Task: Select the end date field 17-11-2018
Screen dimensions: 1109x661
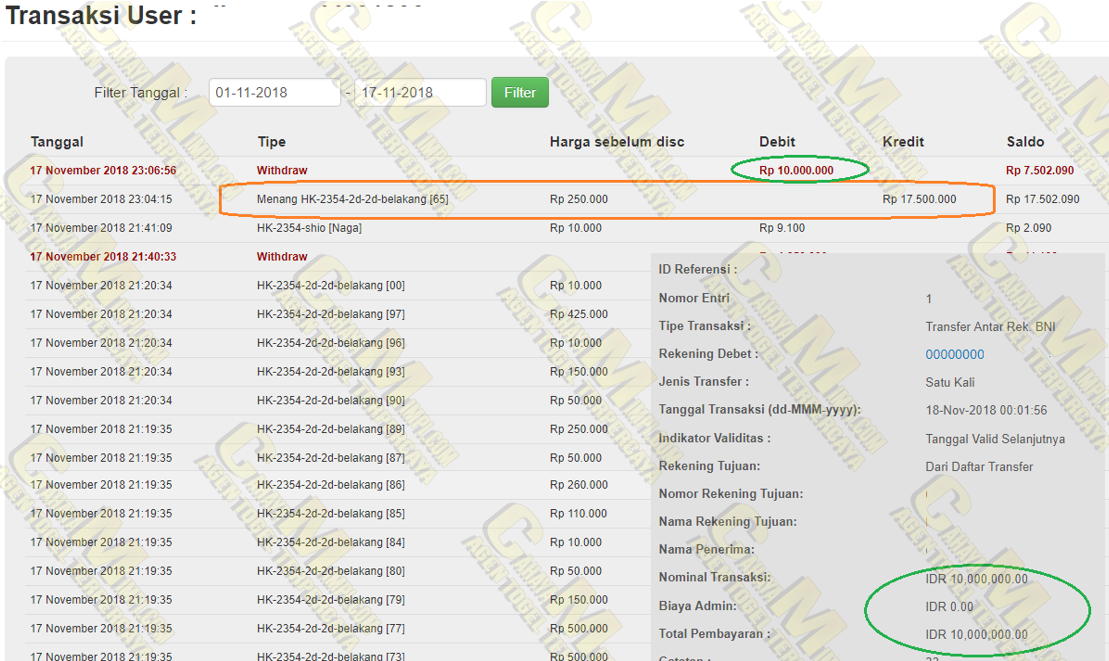Action: (x=419, y=92)
